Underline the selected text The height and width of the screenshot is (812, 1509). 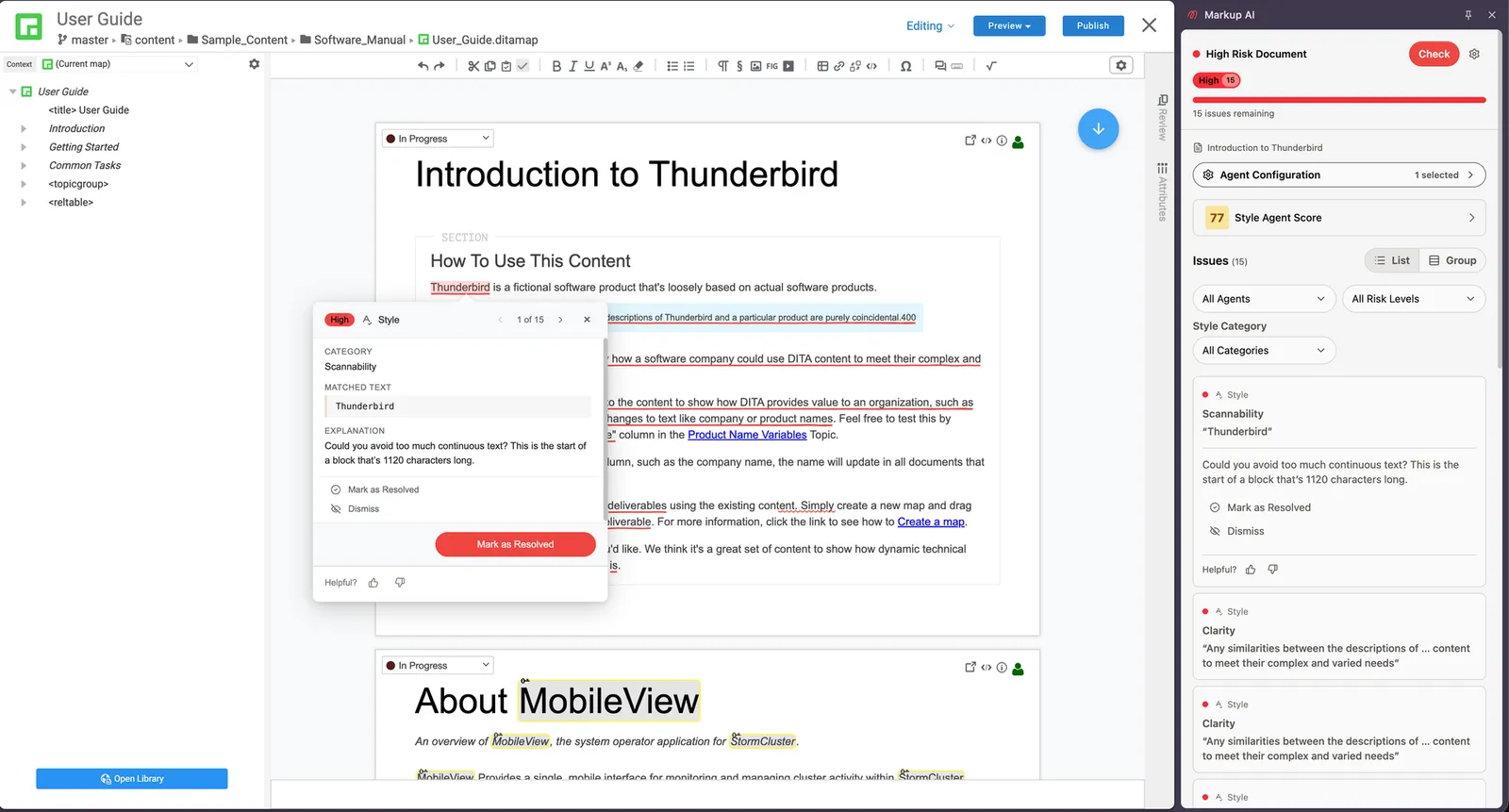(x=589, y=66)
